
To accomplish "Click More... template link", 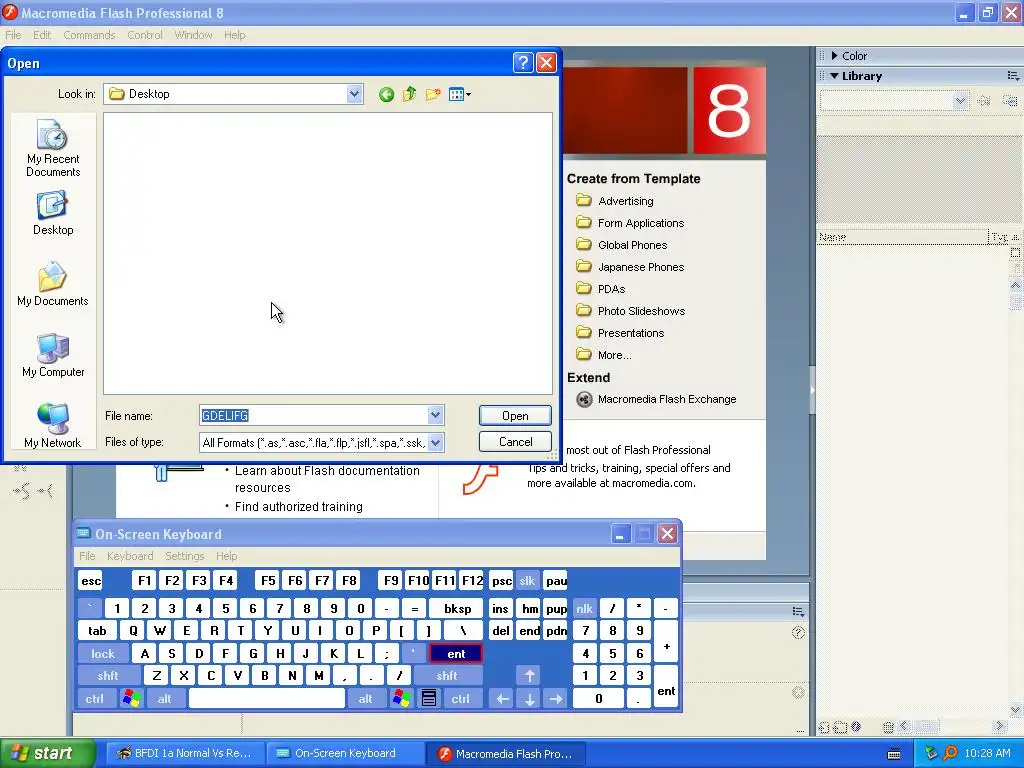I will [x=604, y=355].
